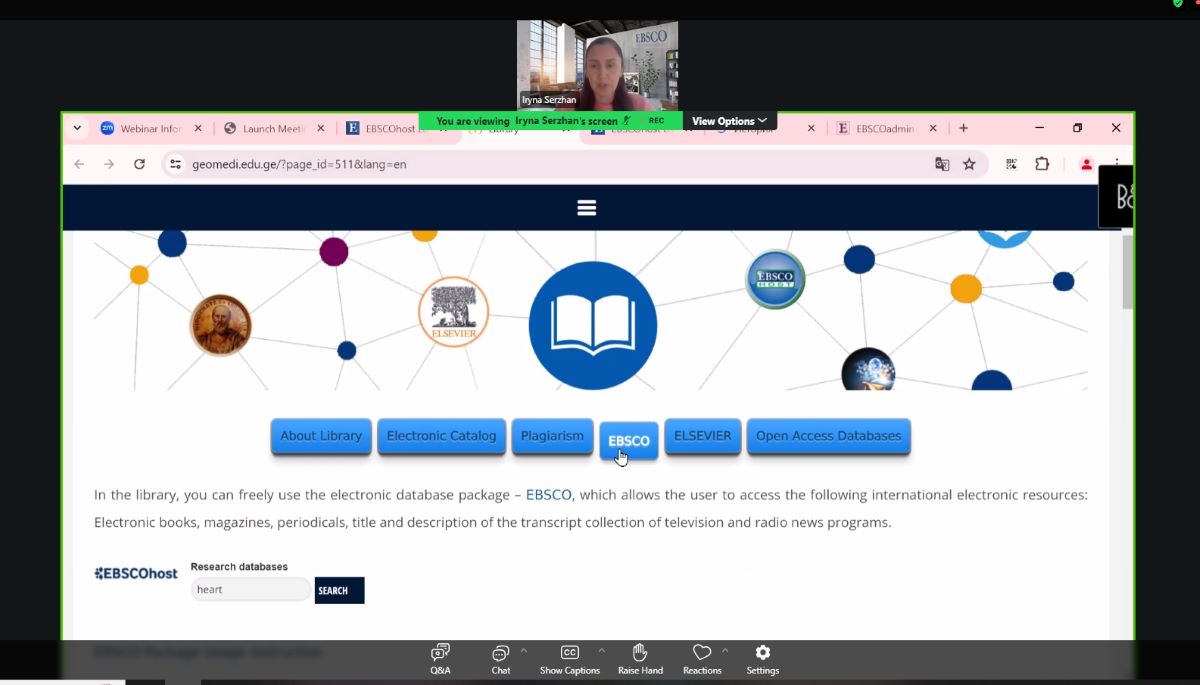Image resolution: width=1200 pixels, height=685 pixels.
Task: Open the hamburger menu on the website
Action: pos(587,208)
